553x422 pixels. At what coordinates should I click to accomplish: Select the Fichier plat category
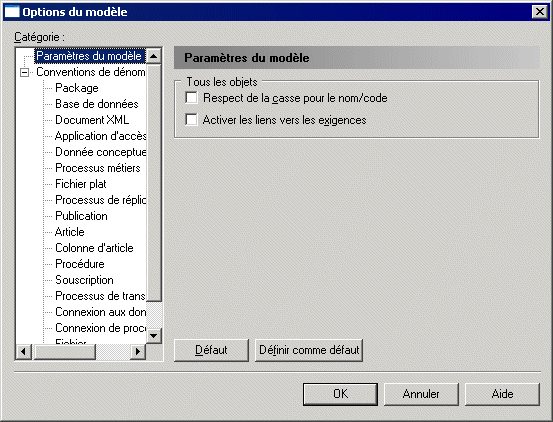click(81, 184)
